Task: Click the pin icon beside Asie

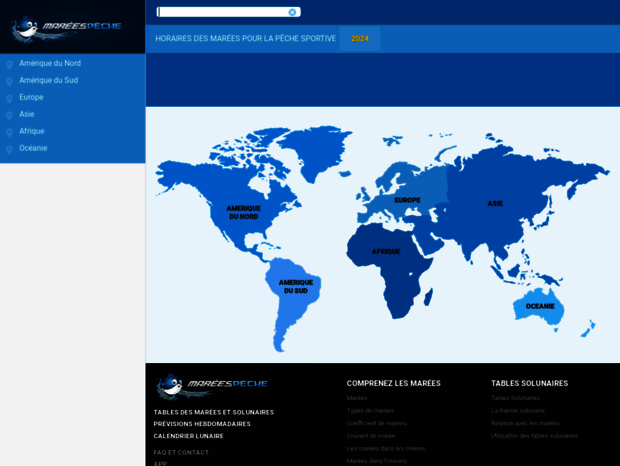Action: tap(9, 115)
